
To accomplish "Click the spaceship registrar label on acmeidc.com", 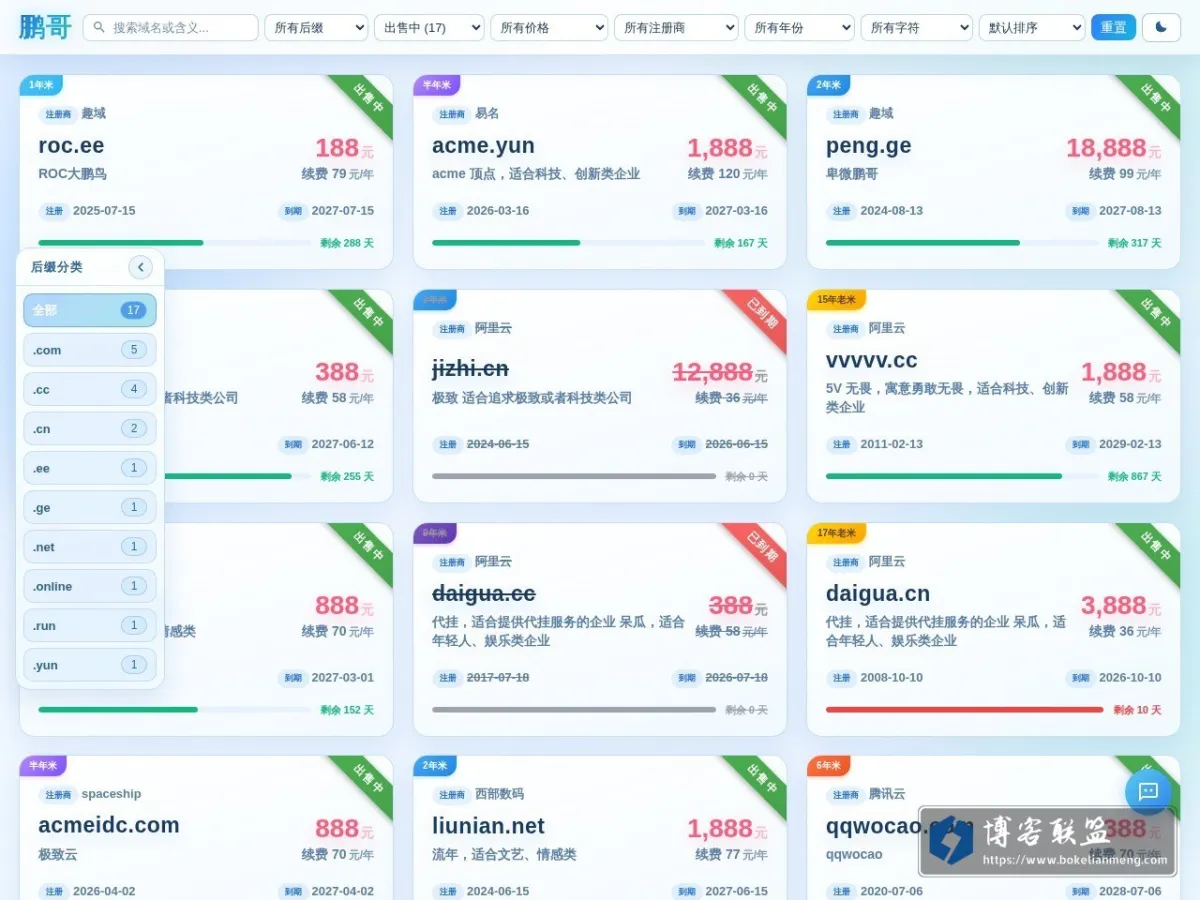I will (111, 794).
